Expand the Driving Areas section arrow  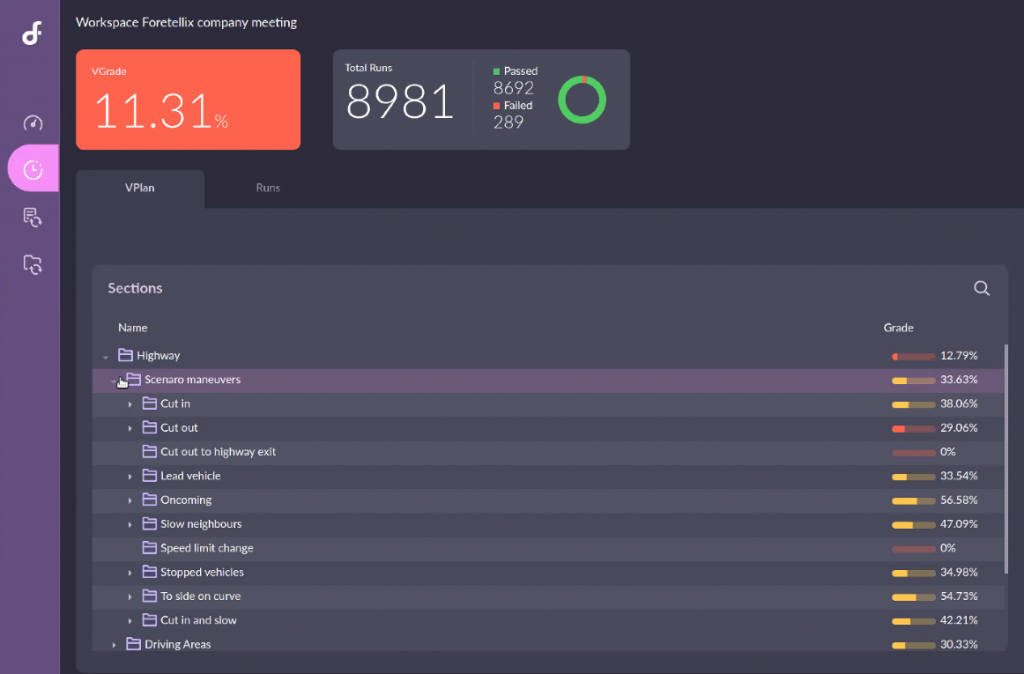pos(114,645)
